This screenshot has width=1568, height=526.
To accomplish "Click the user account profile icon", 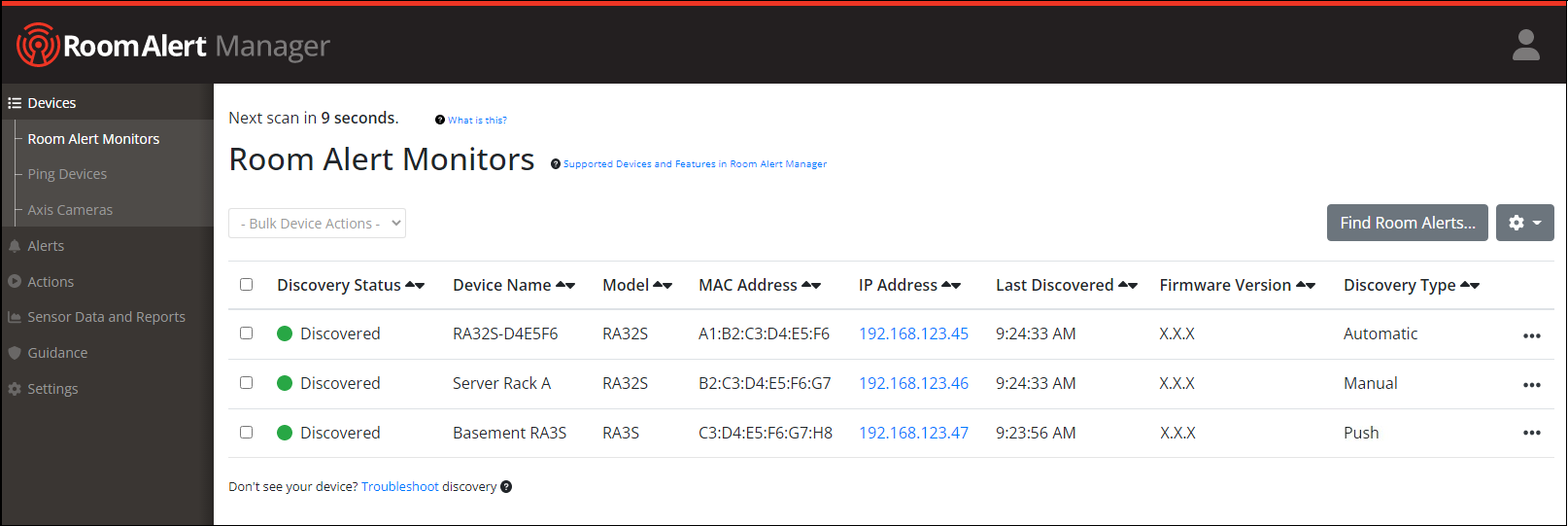I will tap(1525, 45).
